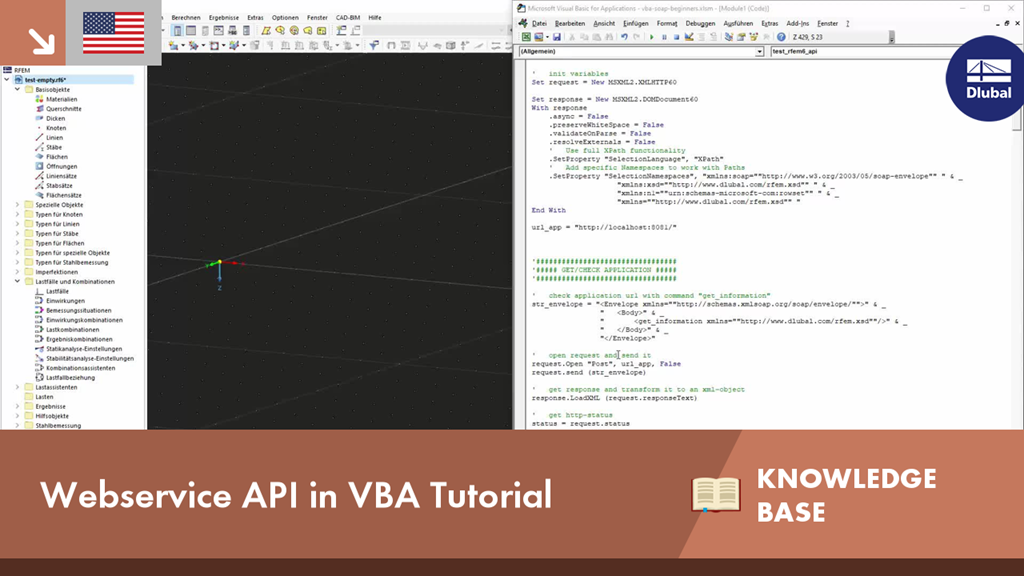Screen dimensions: 1024x576
Task: Select Lastfälle in the navigator tree
Action: point(57,291)
